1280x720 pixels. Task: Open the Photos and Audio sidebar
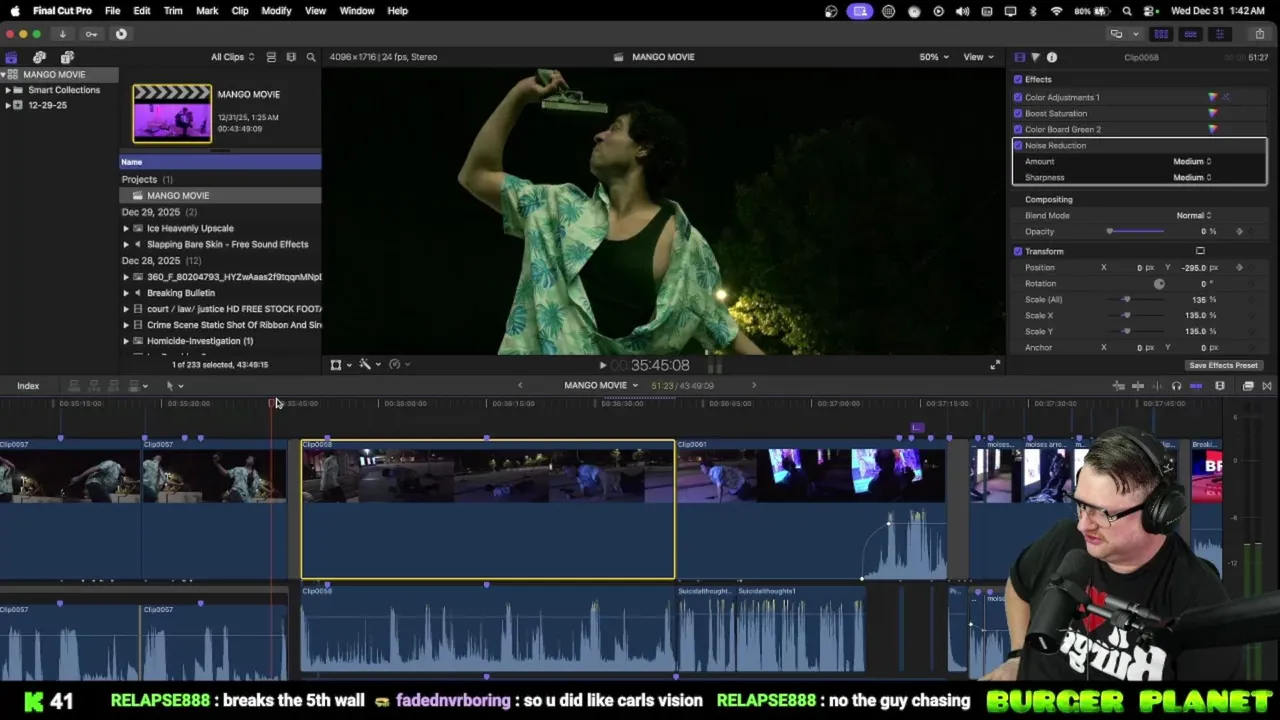(x=39, y=57)
